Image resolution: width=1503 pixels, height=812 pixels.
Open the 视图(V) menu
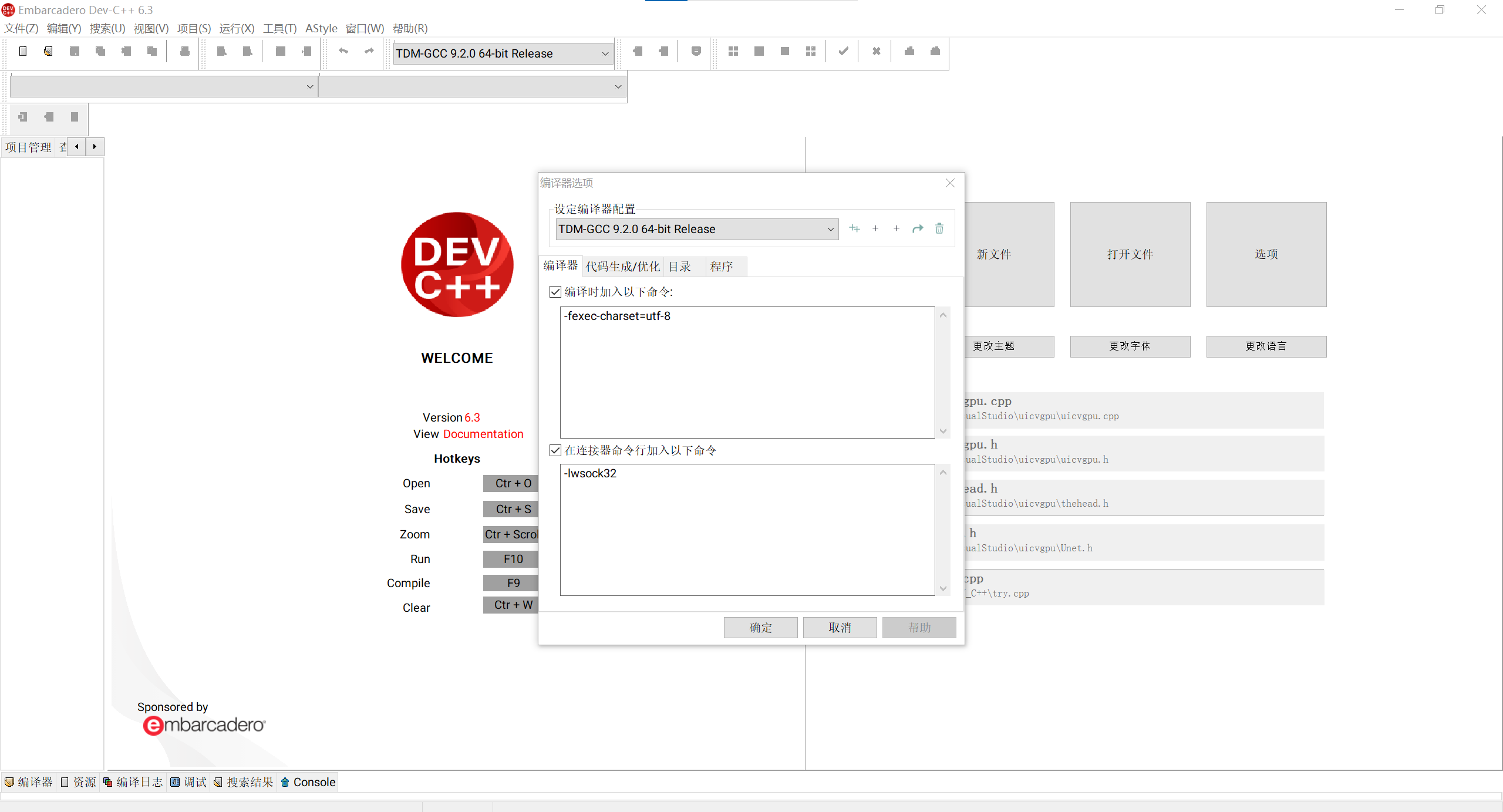151,28
